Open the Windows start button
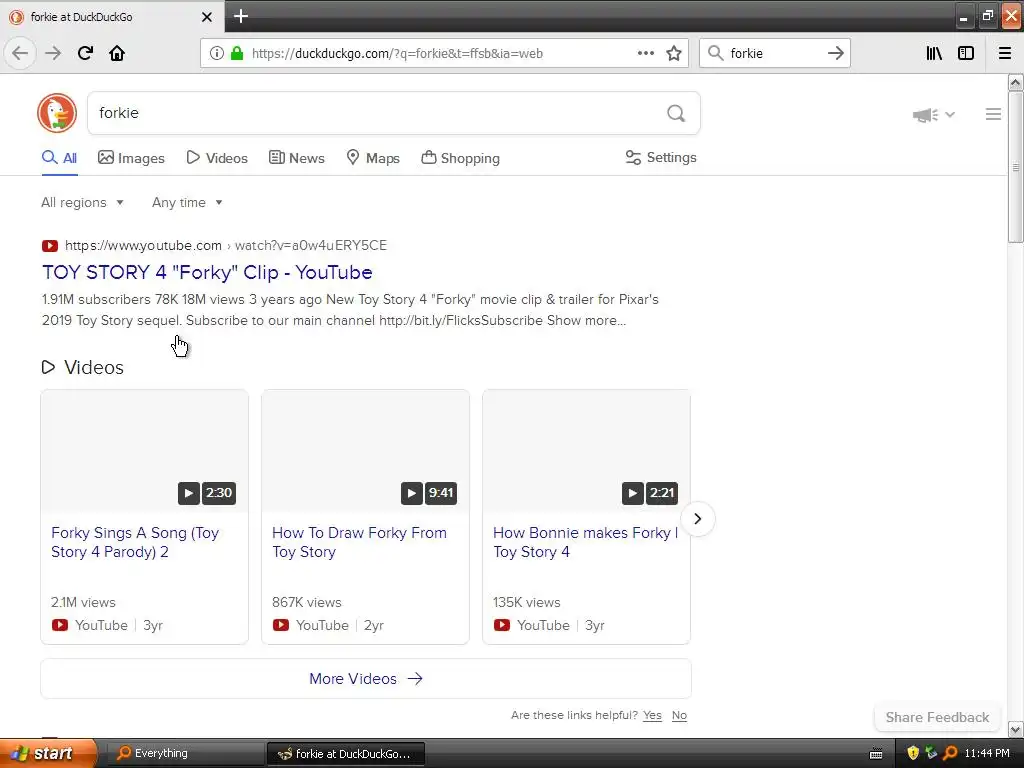This screenshot has width=1024, height=768. (48, 753)
